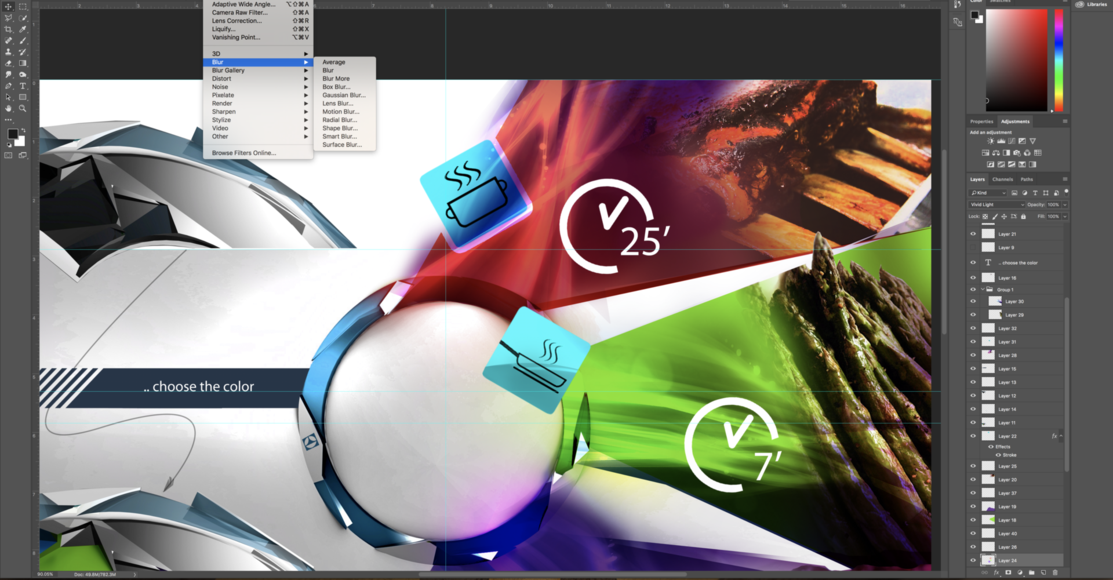
Task: Open Liquify filter from menu
Action: [258, 29]
